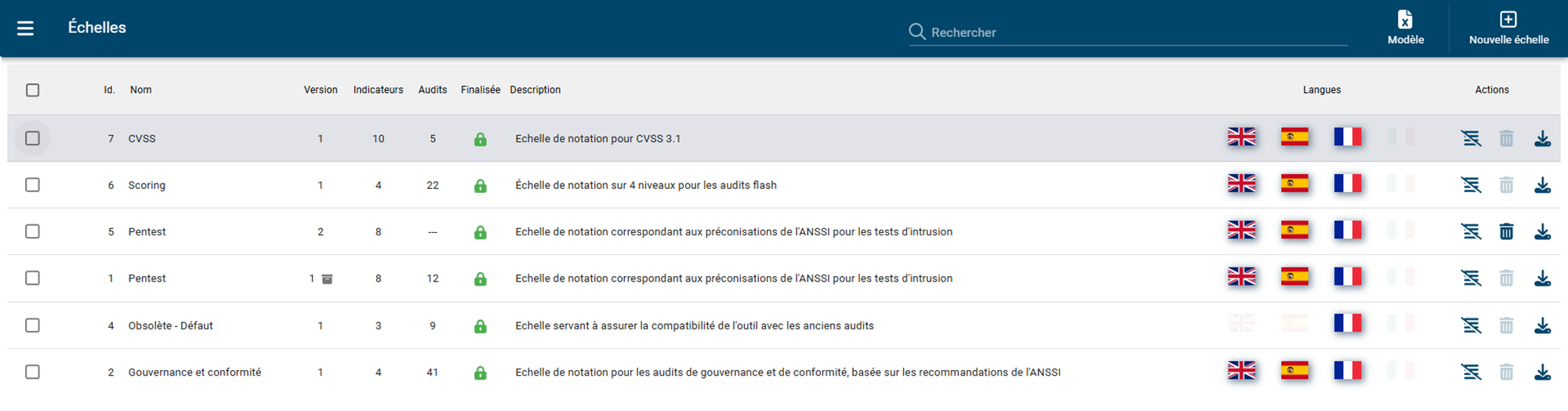Delete the Pentest version 2 scale
Screen dimensions: 1568x411
click(1506, 231)
